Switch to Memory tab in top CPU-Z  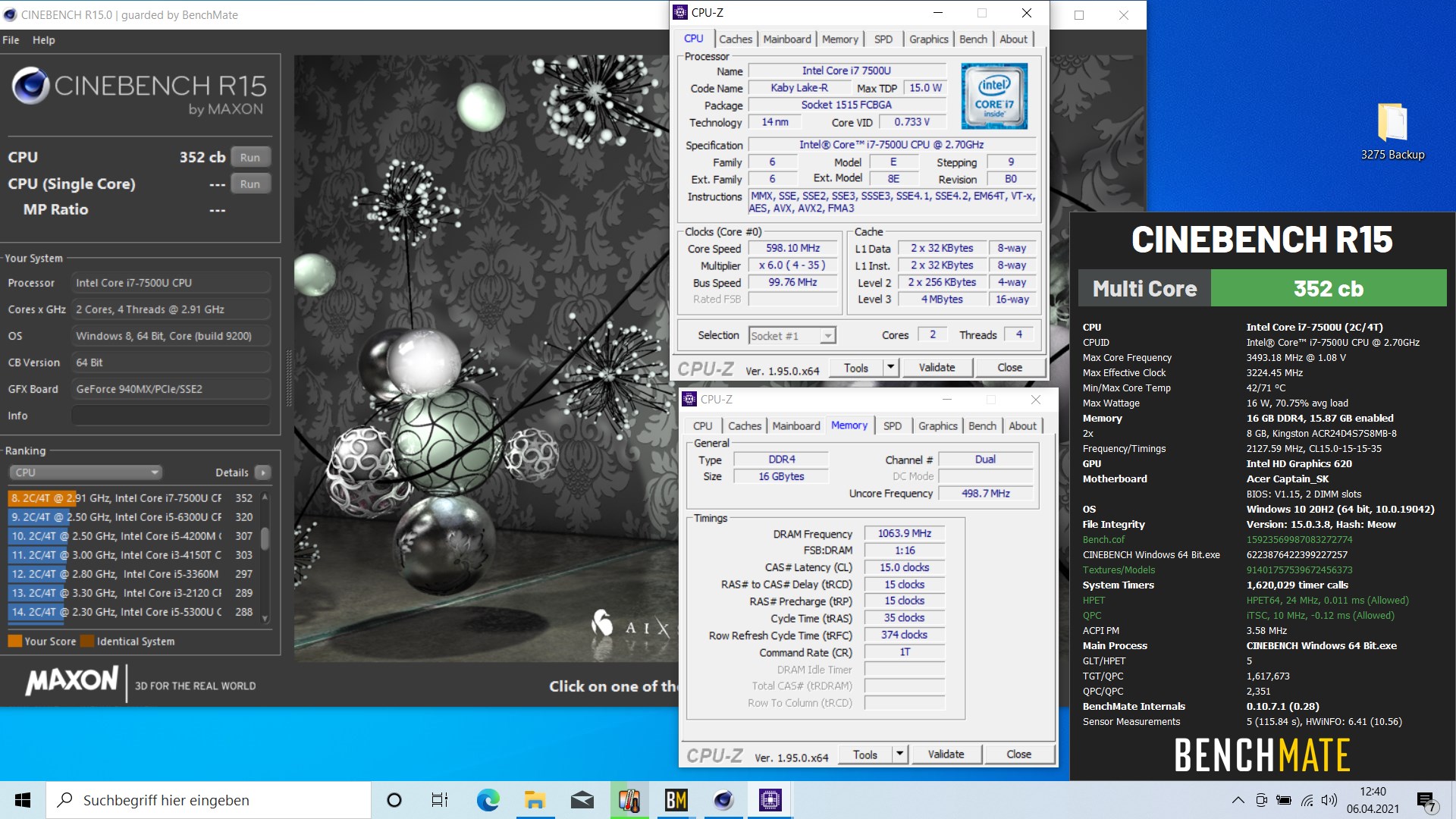click(839, 39)
